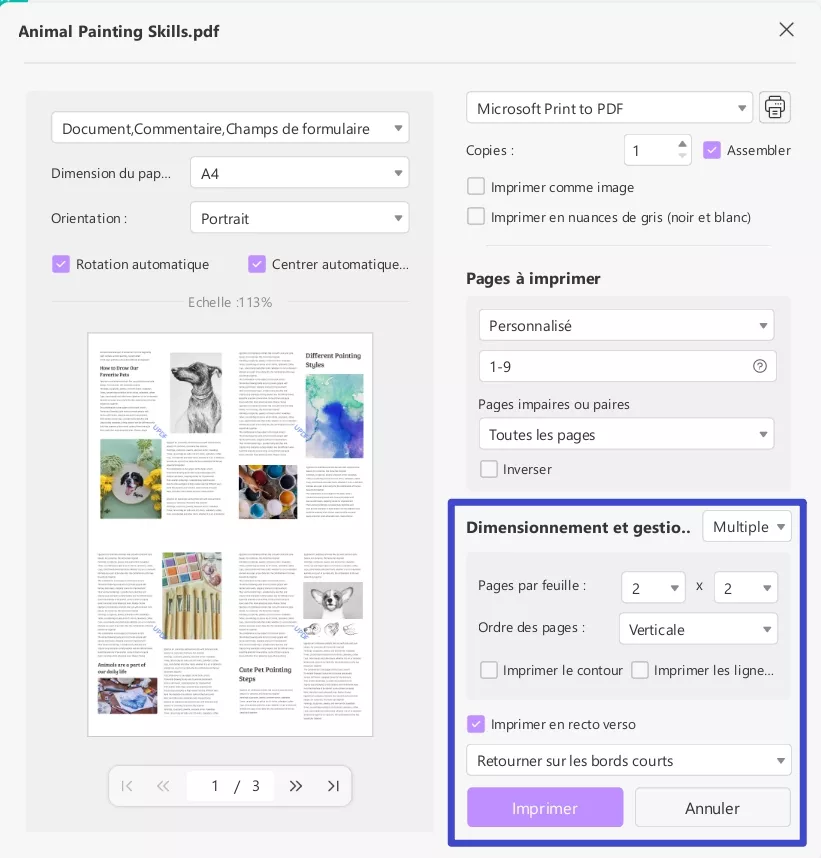Uncheck the Assembler option

[712, 150]
